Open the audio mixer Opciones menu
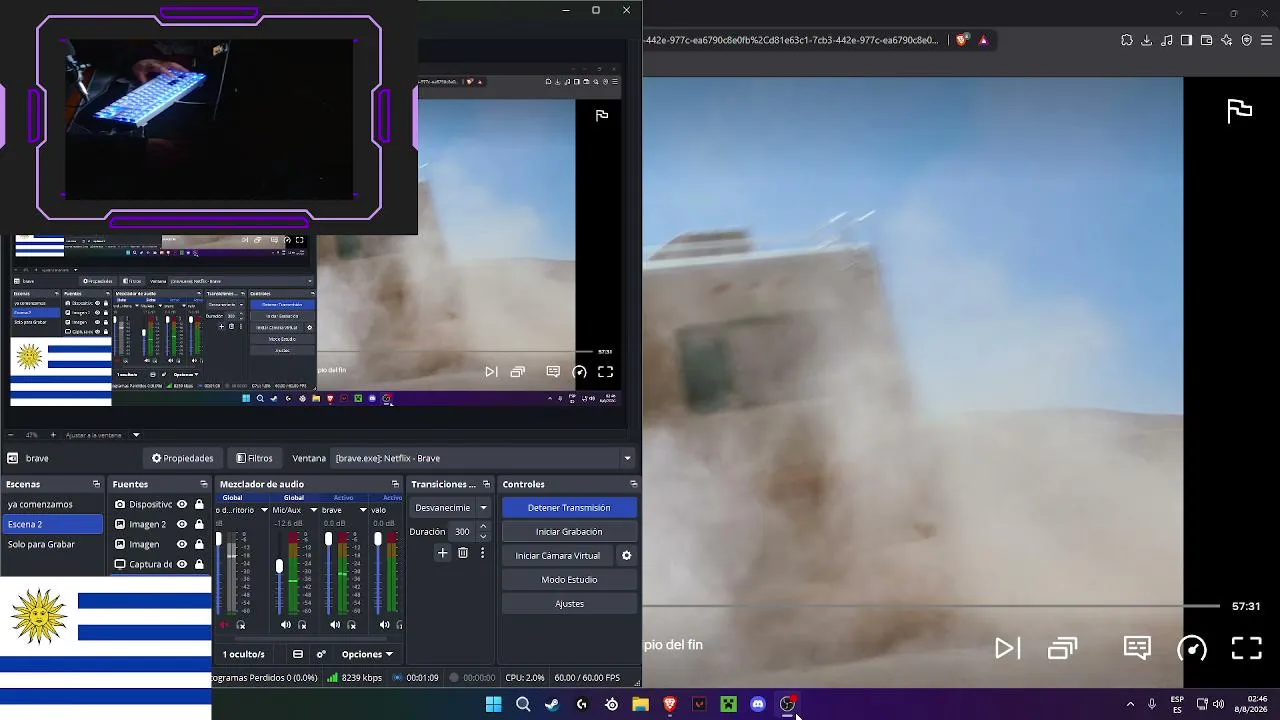 click(367, 654)
